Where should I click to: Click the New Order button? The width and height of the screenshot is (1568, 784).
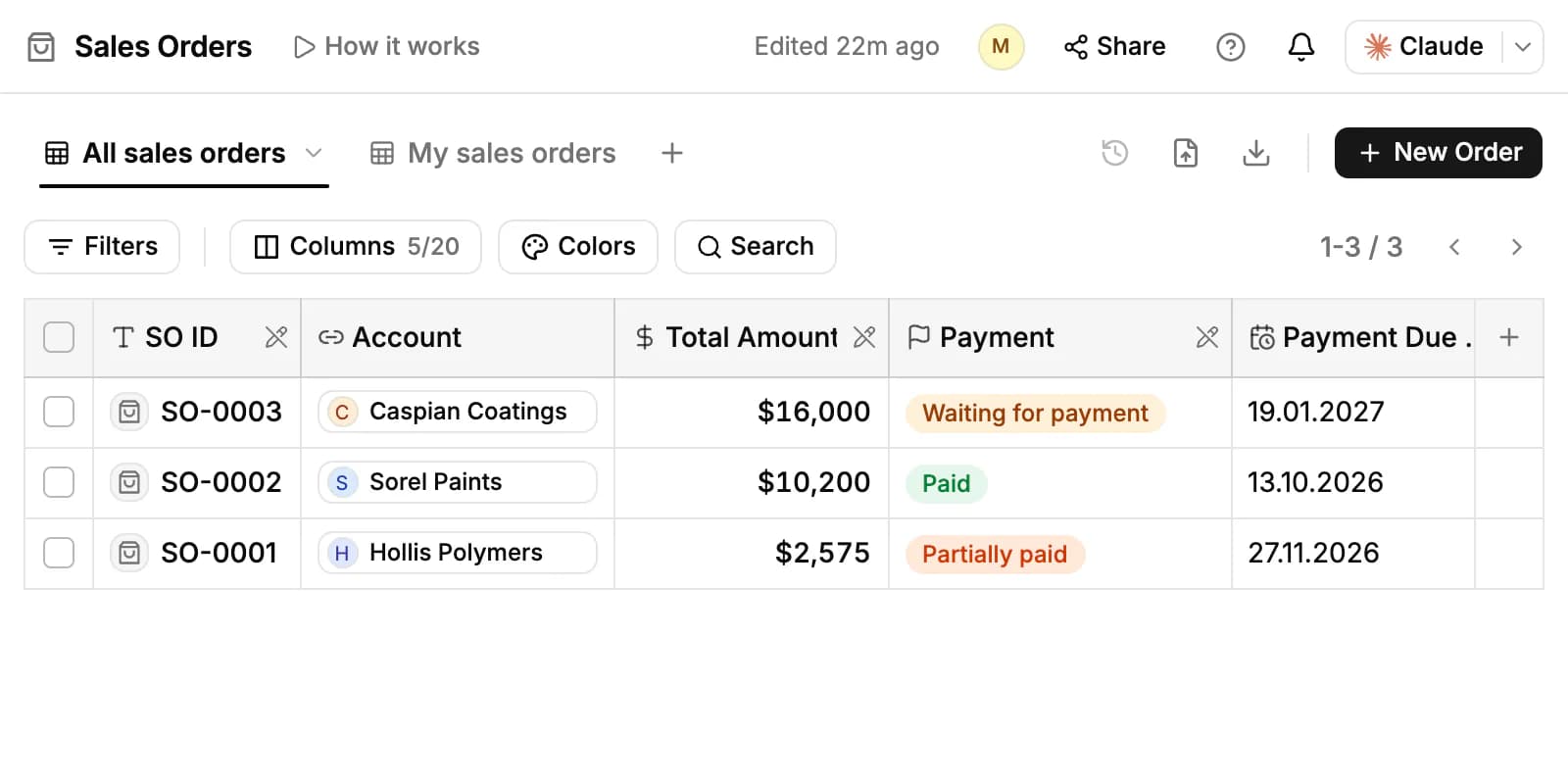click(1439, 153)
